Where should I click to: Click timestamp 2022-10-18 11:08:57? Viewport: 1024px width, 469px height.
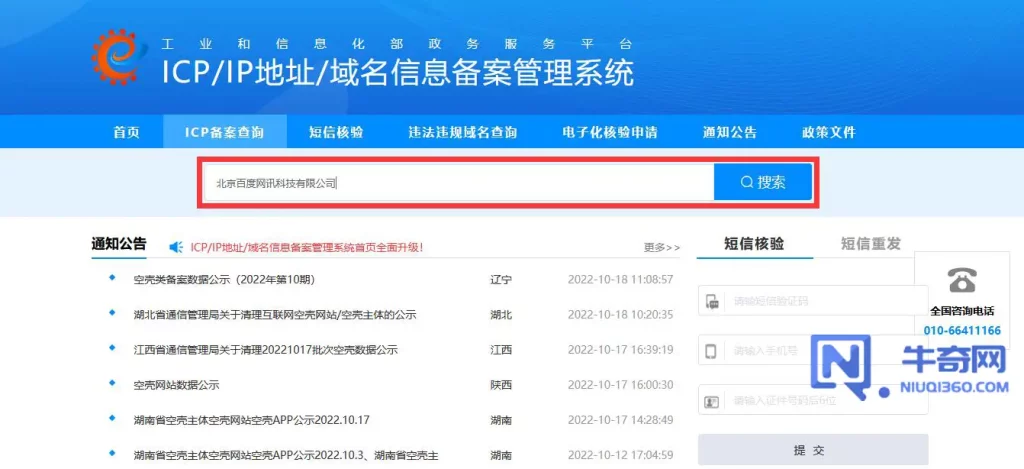[620, 280]
